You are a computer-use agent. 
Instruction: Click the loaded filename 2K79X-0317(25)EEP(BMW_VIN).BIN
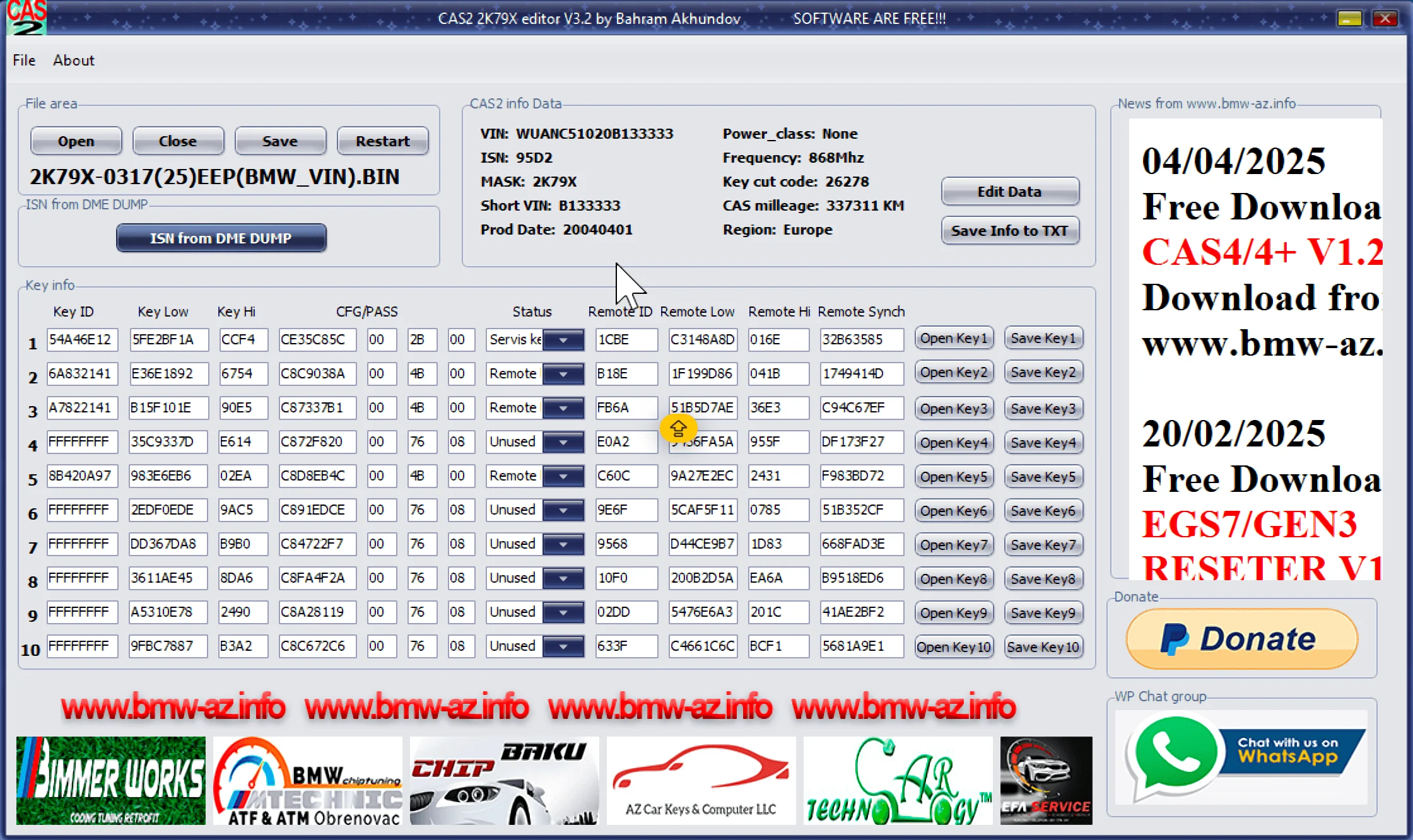(214, 177)
